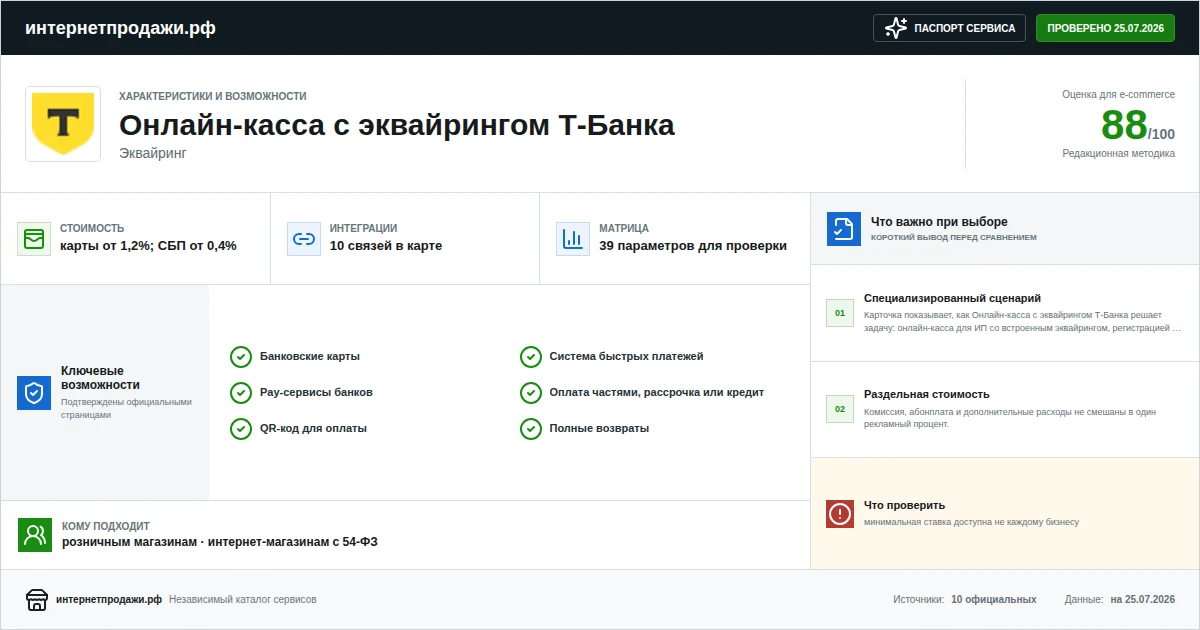
Task: Click the text карты от 1,2%; СБП от 0,4%
Action: (x=148, y=246)
